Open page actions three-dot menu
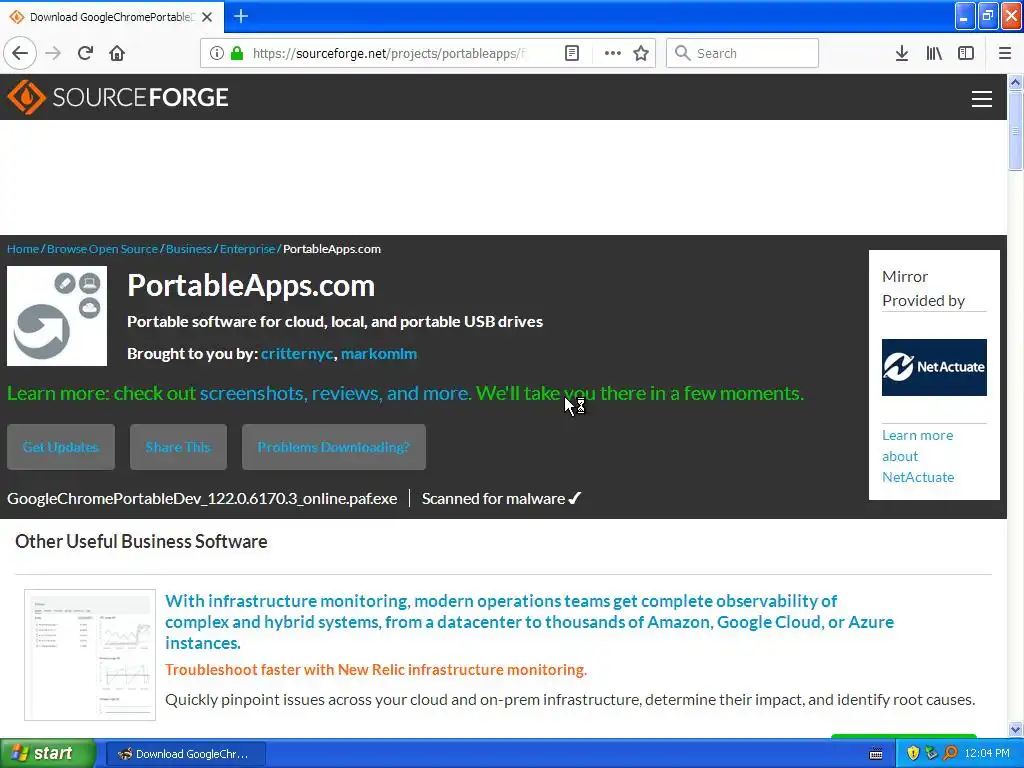Viewport: 1024px width, 768px height. [613, 53]
